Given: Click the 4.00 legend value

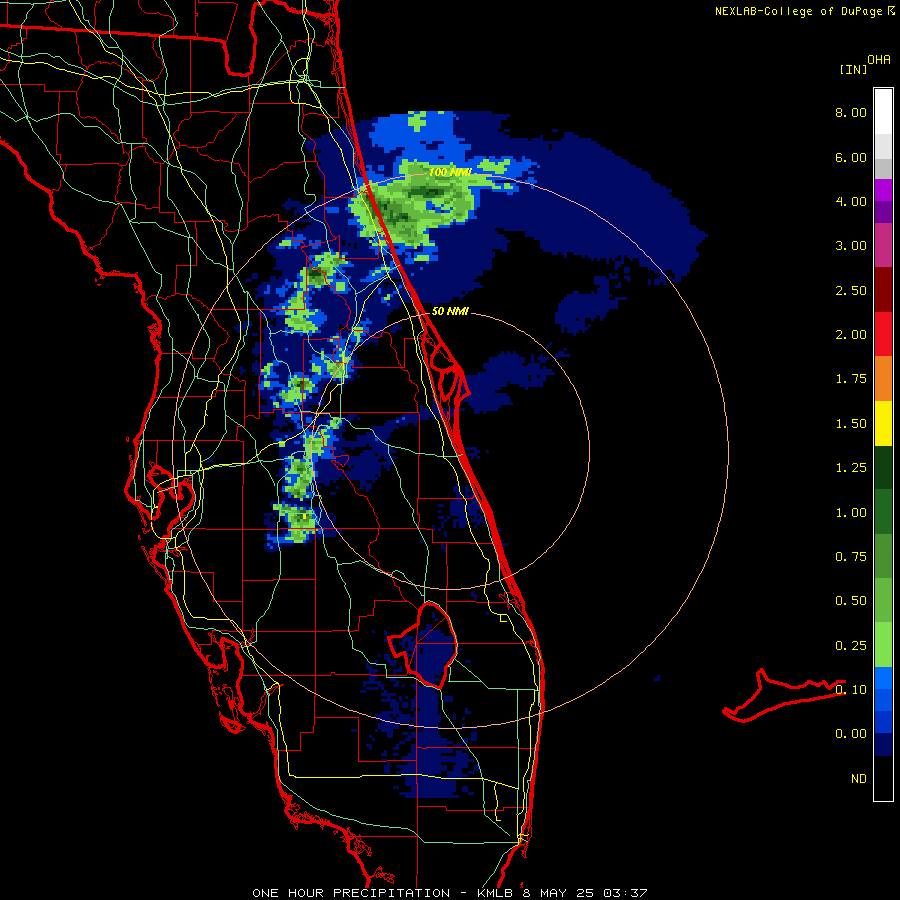Looking at the screenshot, I should click(x=851, y=201).
